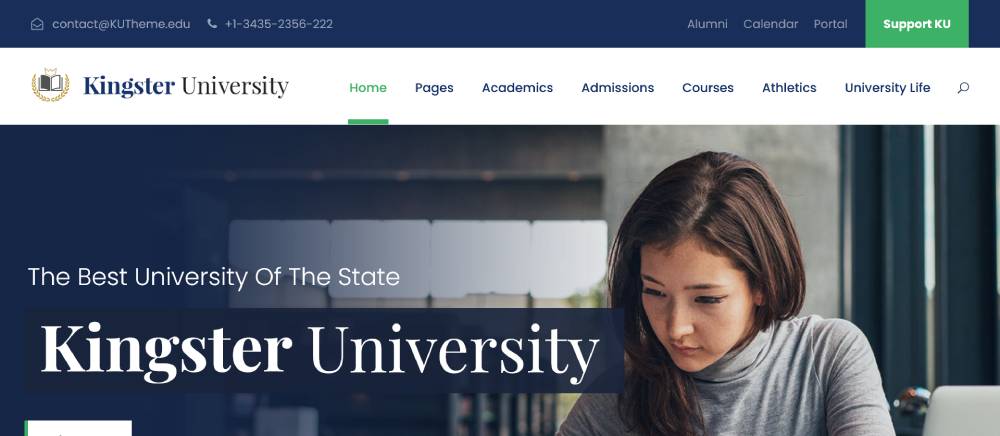
Task: Click the Kingster University logo text
Action: (x=186, y=86)
